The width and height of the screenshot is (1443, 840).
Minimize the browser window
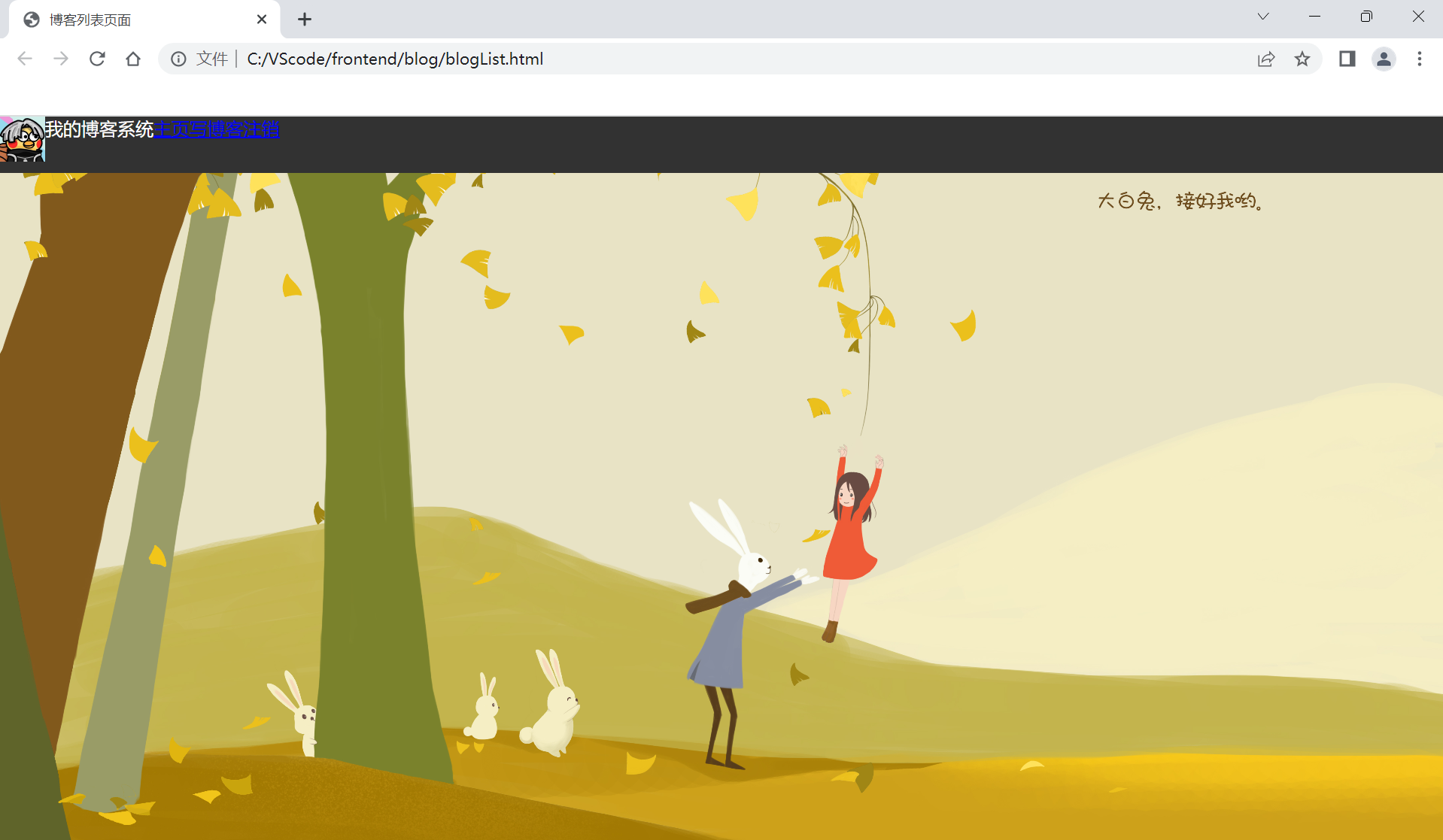1315,17
